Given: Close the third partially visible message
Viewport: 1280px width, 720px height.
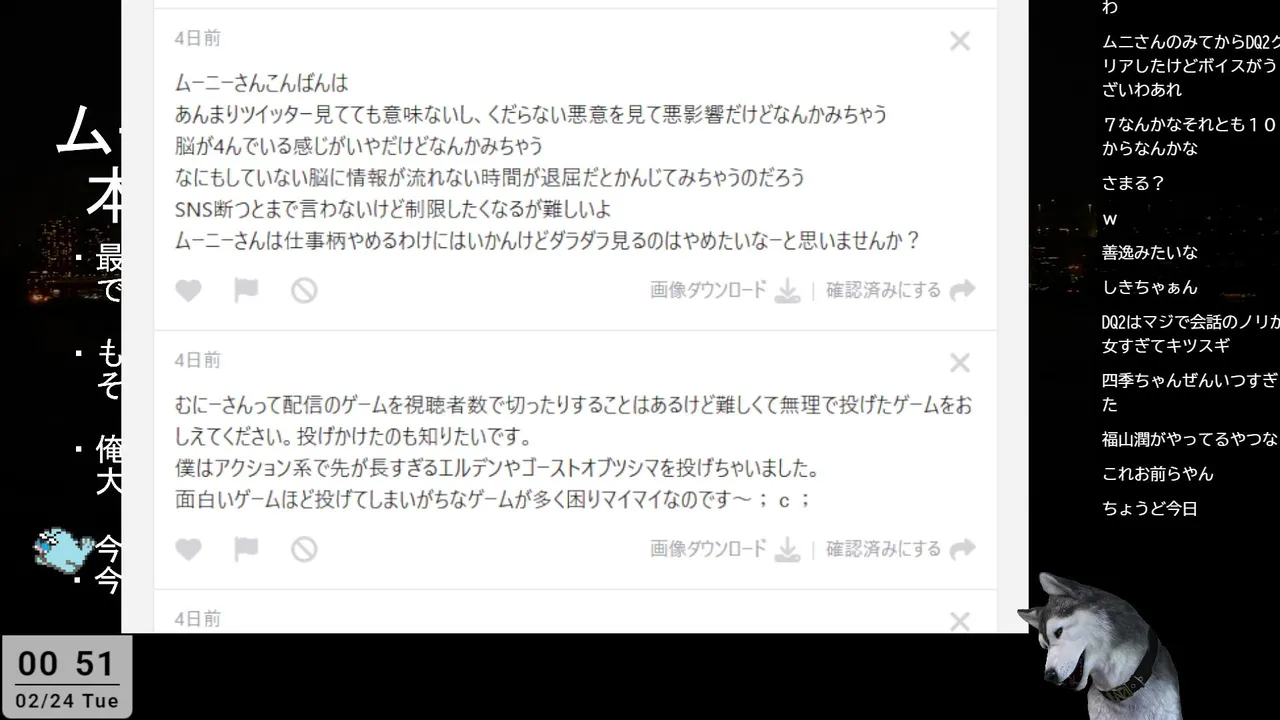Looking at the screenshot, I should point(960,622).
